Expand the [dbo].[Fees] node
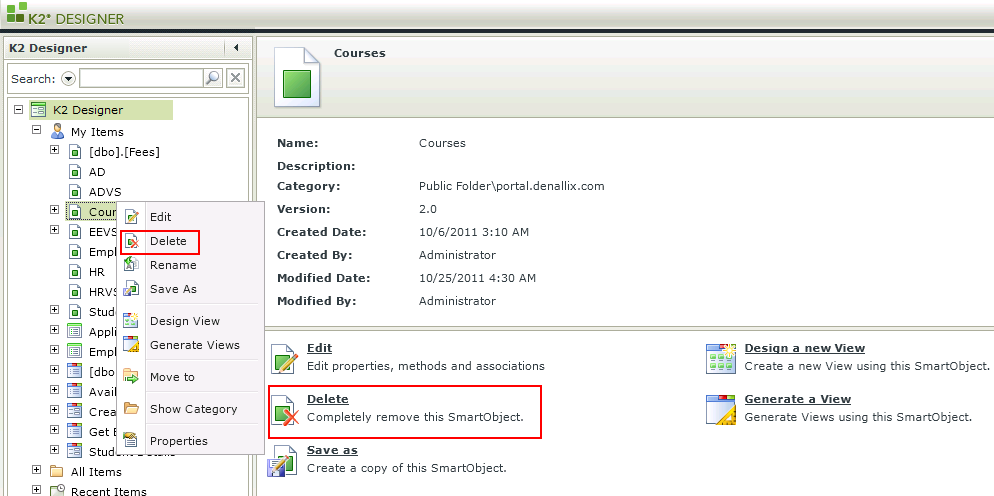This screenshot has height=496, width=994. click(x=55, y=150)
